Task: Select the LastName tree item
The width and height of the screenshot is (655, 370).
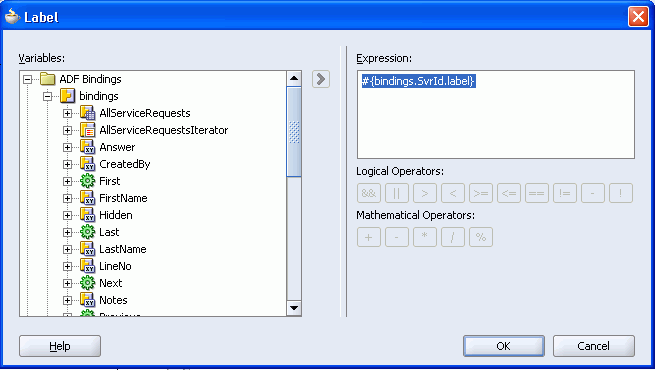Action: (122, 249)
